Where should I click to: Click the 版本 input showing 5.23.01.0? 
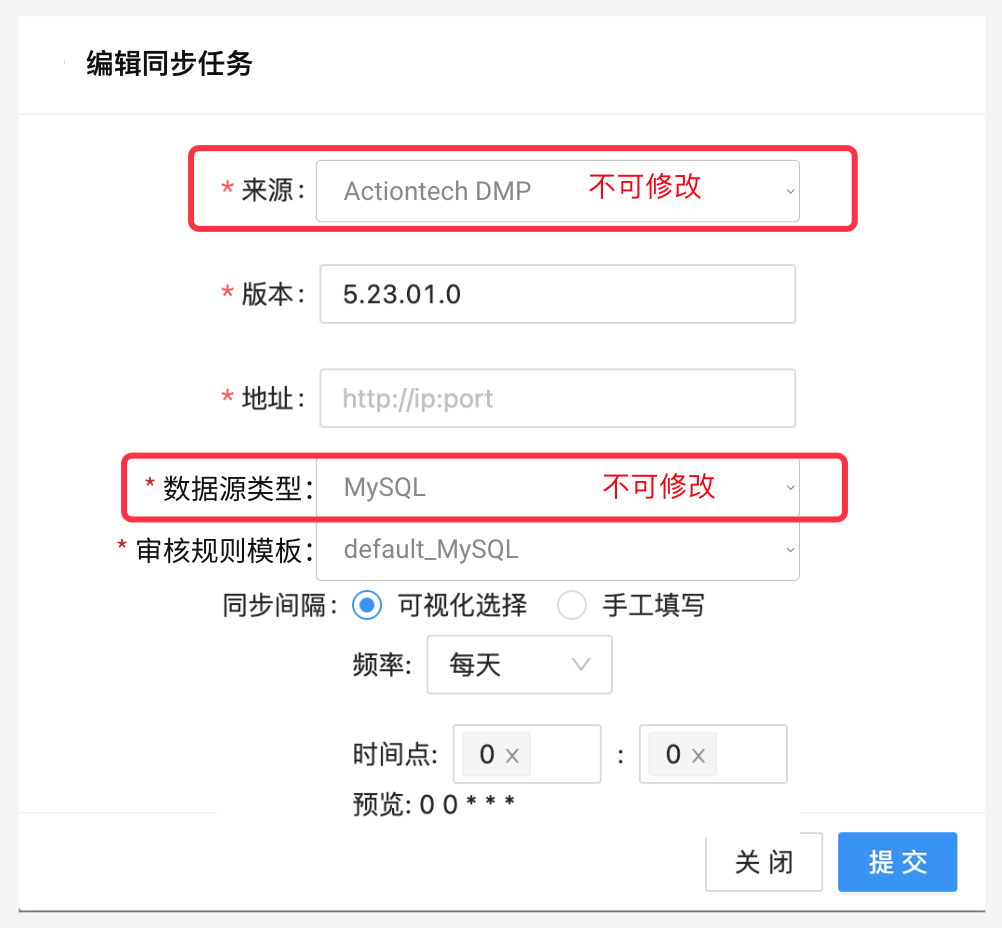click(557, 294)
